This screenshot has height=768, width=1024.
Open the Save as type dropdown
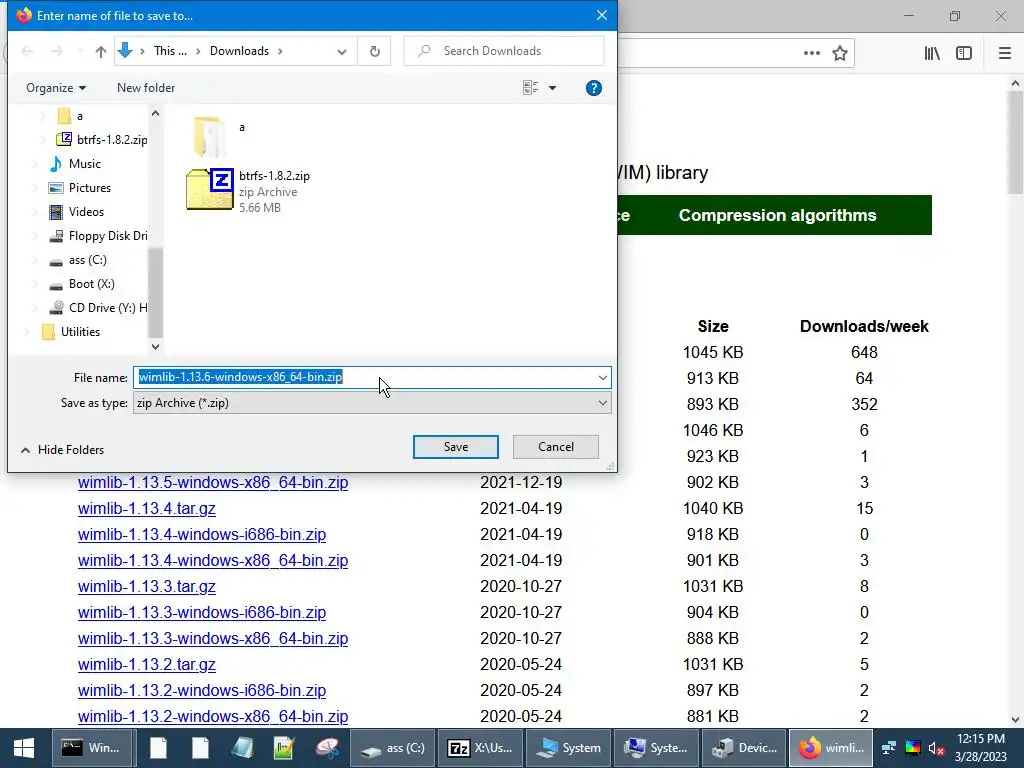click(603, 403)
